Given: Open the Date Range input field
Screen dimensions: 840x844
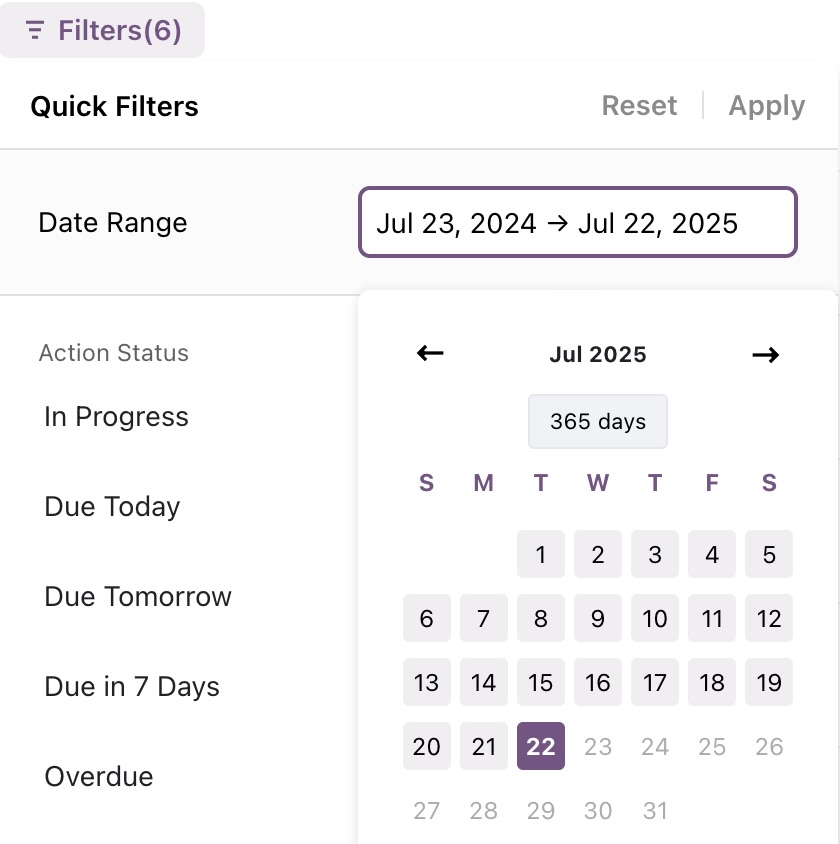Looking at the screenshot, I should click(x=578, y=222).
